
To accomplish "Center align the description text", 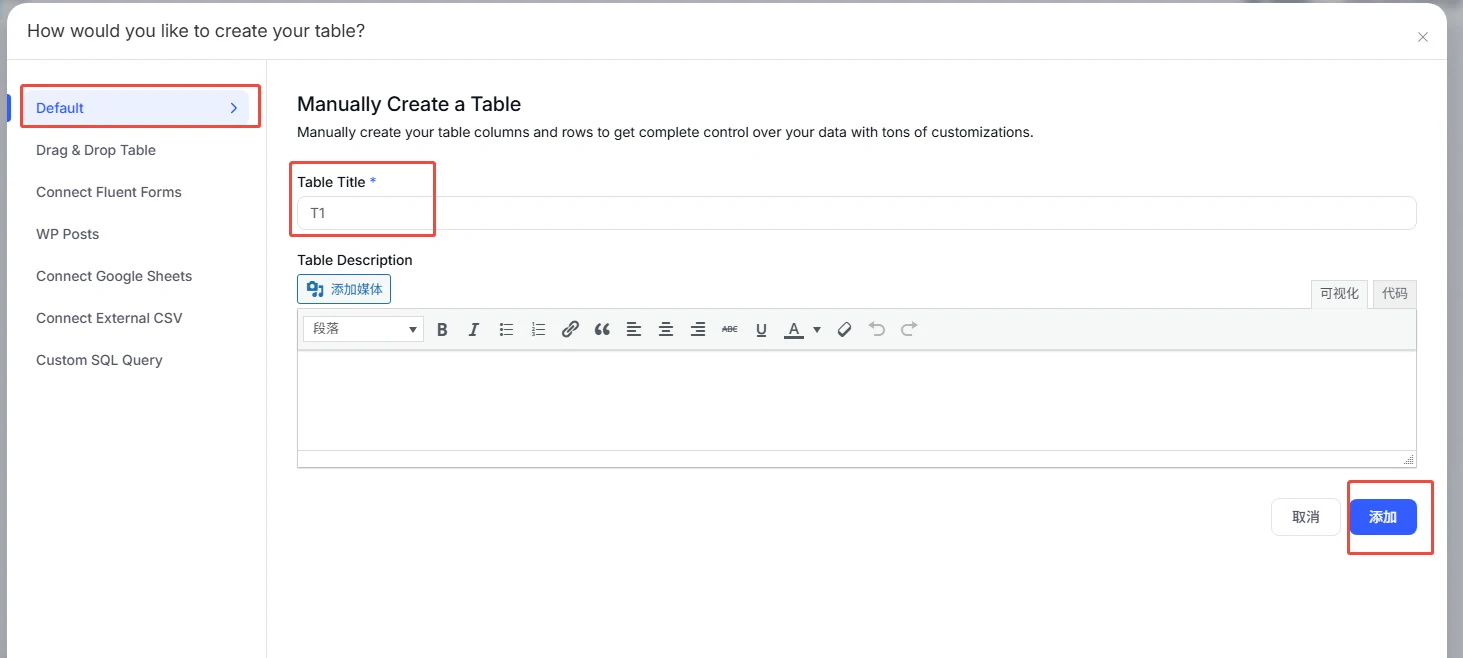I will (x=666, y=329).
